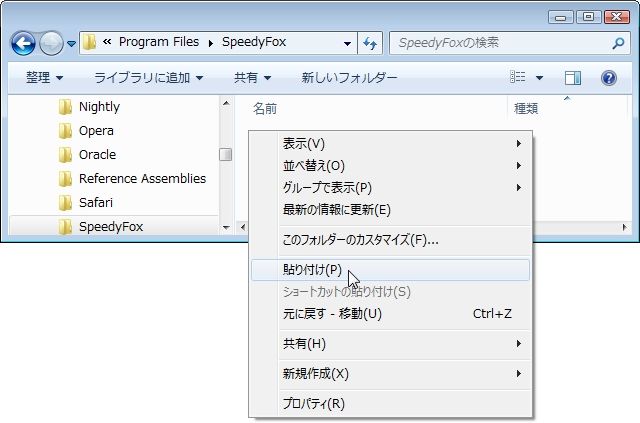Click the tree pane scroll up arrow
This screenshot has width=640, height=423.
point(226,103)
